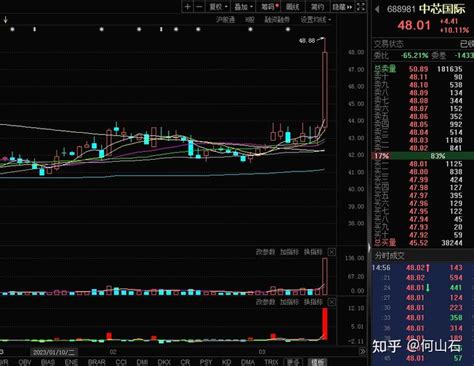Switch to 简约 mode
The width and height of the screenshot is (474, 366).
[317, 7]
